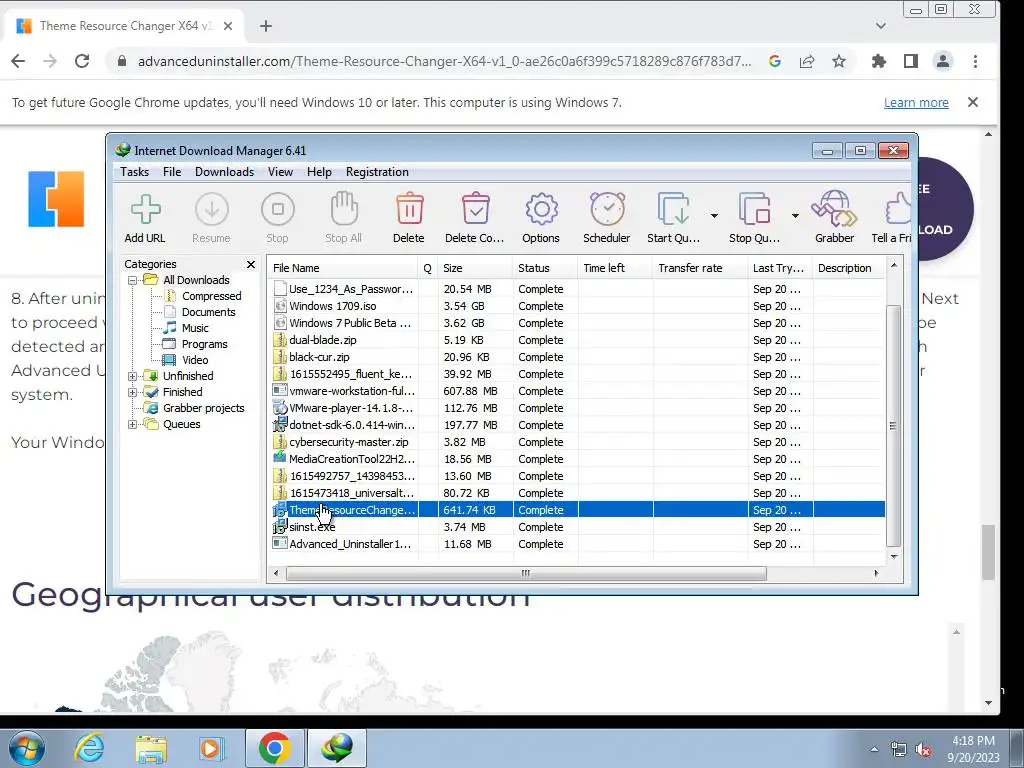Open Windows Start button
The height and width of the screenshot is (768, 1024).
[x=26, y=748]
